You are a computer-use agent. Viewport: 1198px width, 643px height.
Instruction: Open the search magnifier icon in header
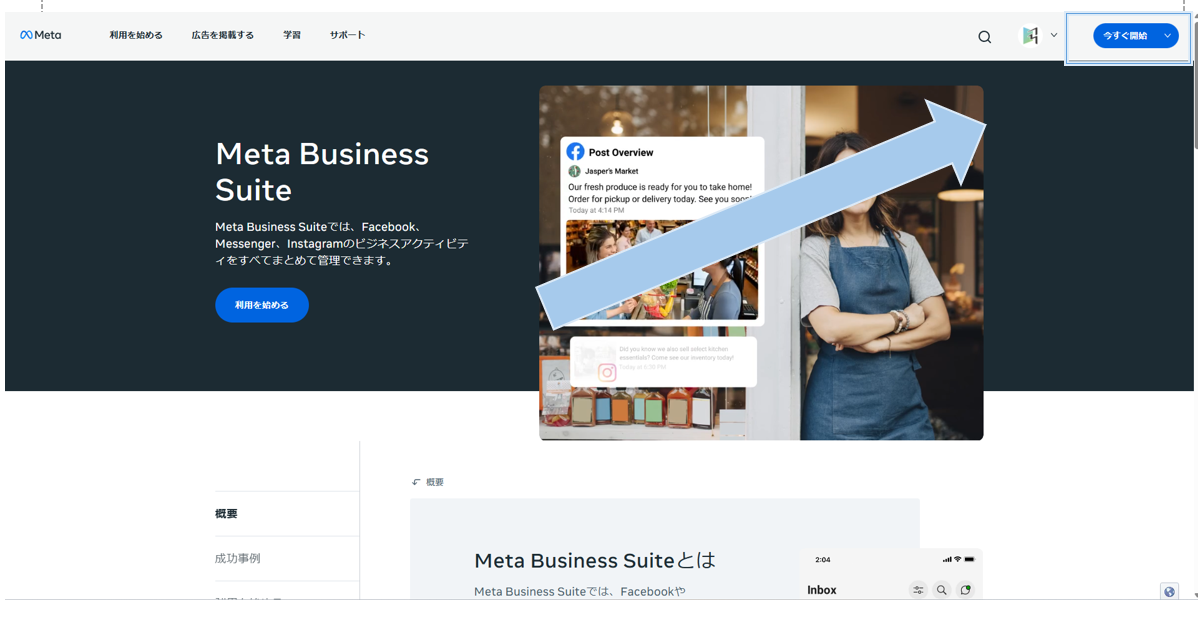tap(984, 37)
